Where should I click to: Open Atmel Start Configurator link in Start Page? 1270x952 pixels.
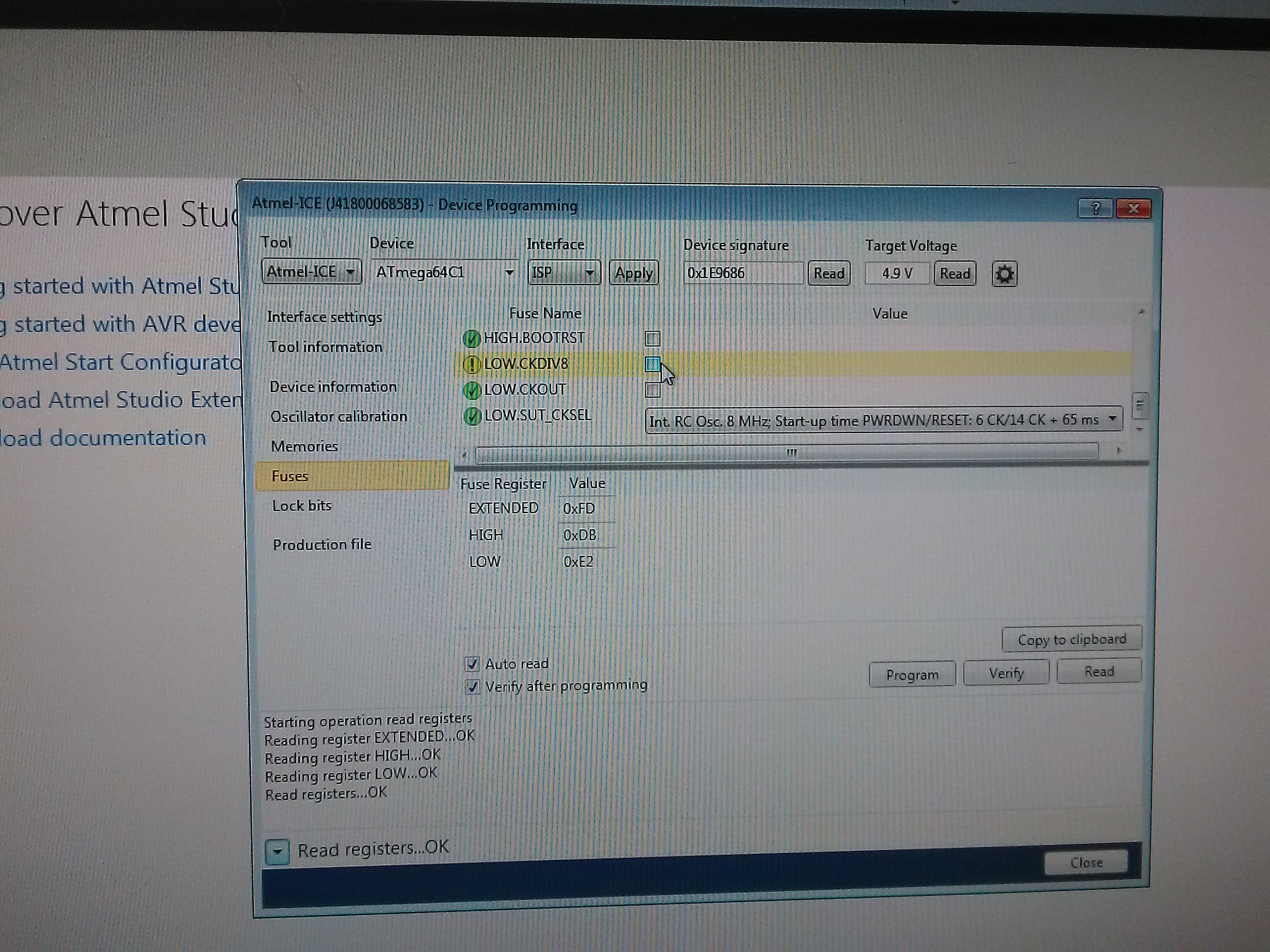[x=120, y=362]
